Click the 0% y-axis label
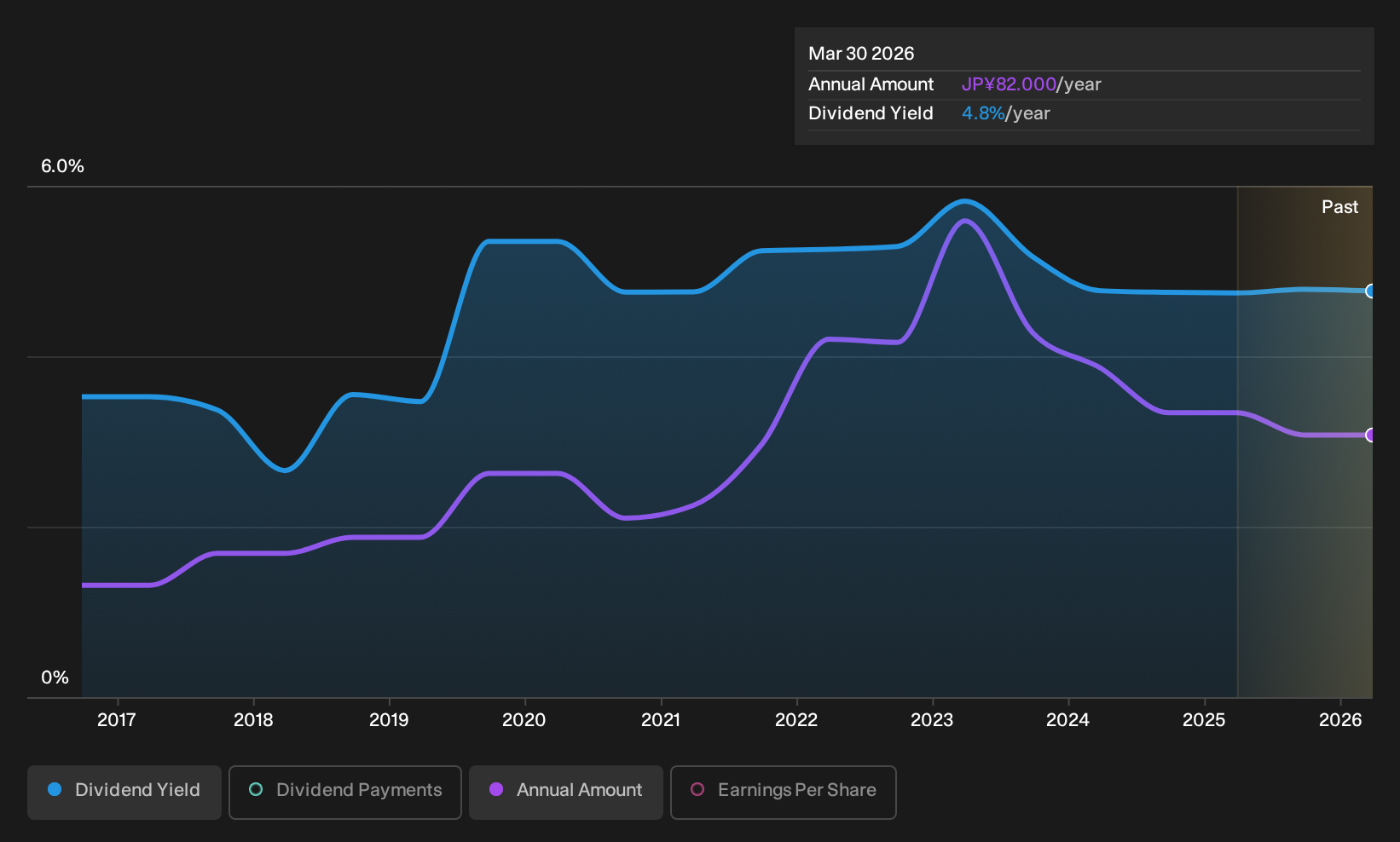1400x842 pixels. coord(55,678)
